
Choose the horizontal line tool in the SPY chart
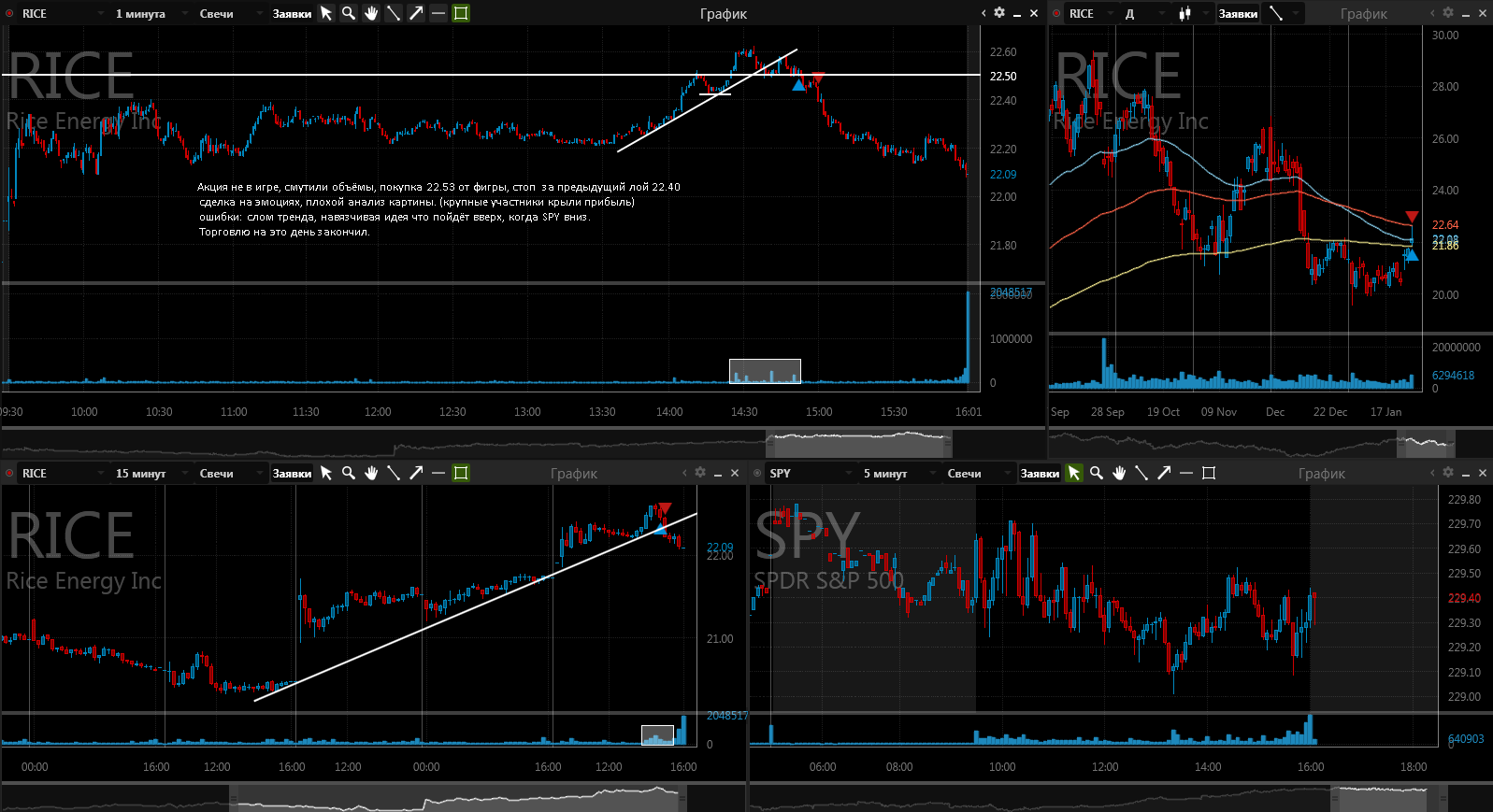1186,473
